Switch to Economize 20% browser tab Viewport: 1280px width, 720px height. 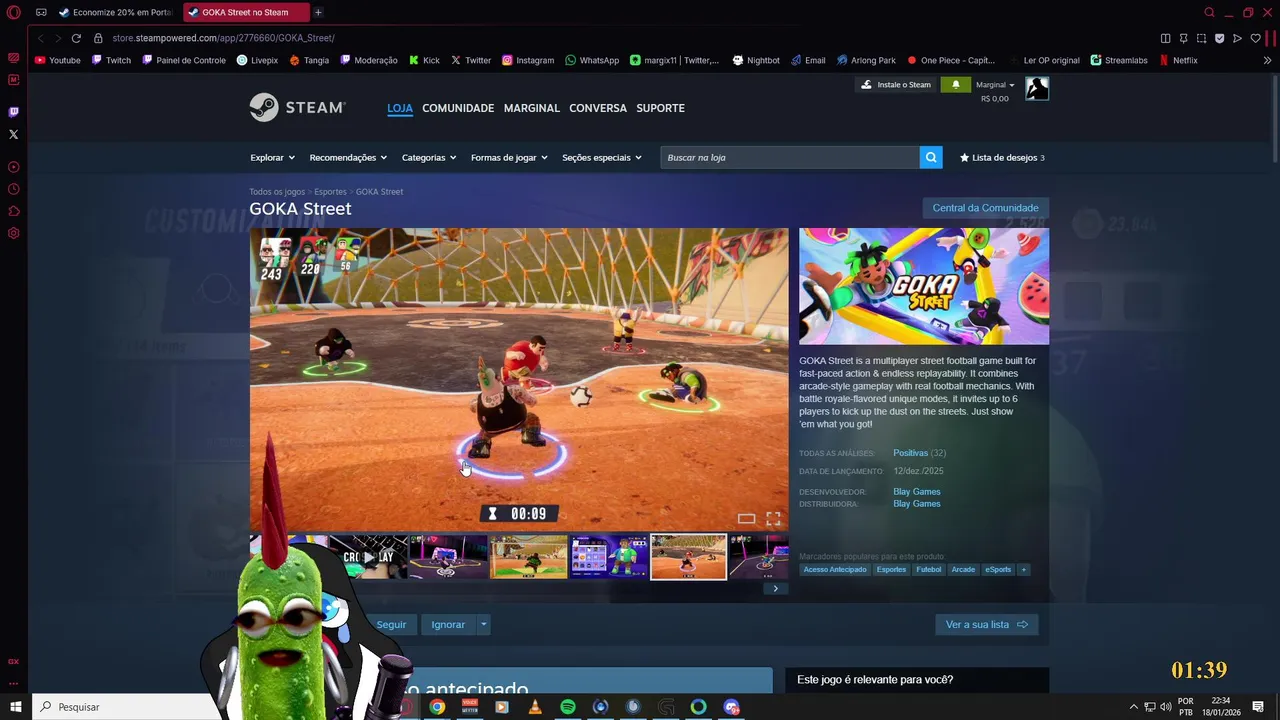pyautogui.click(x=116, y=12)
